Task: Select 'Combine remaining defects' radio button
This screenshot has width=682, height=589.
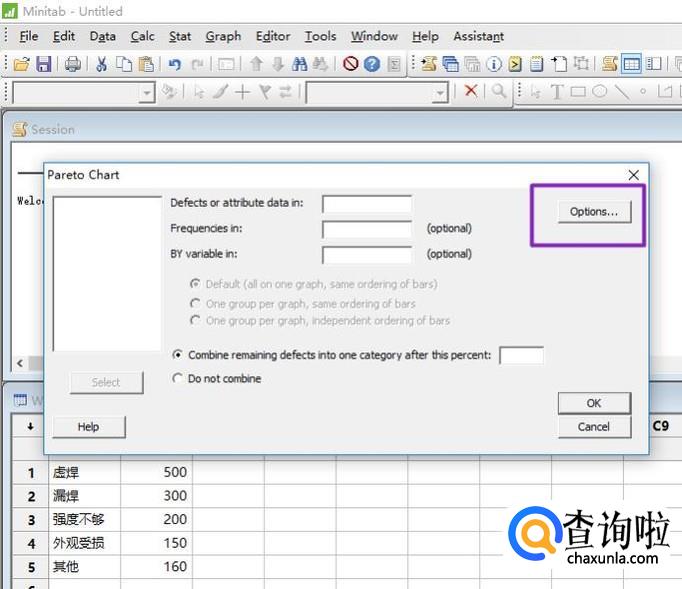Action: click(177, 355)
